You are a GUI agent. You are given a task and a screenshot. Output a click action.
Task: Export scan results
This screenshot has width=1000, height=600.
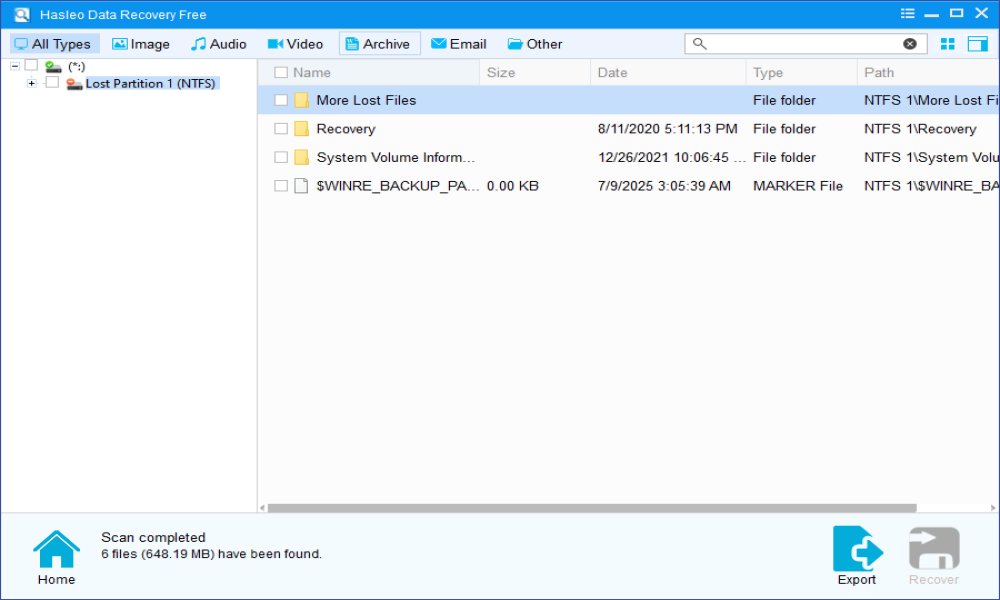point(857,555)
